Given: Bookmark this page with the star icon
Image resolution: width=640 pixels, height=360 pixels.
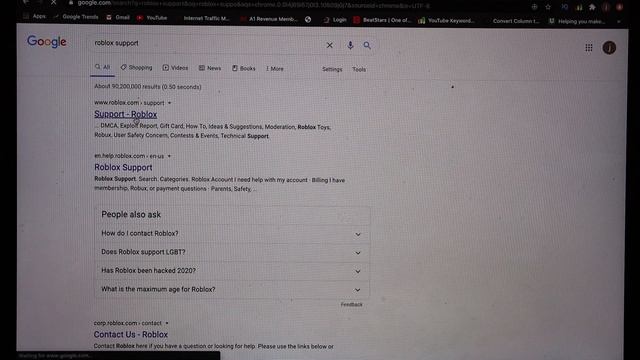Looking at the screenshot, I should click(x=548, y=7).
